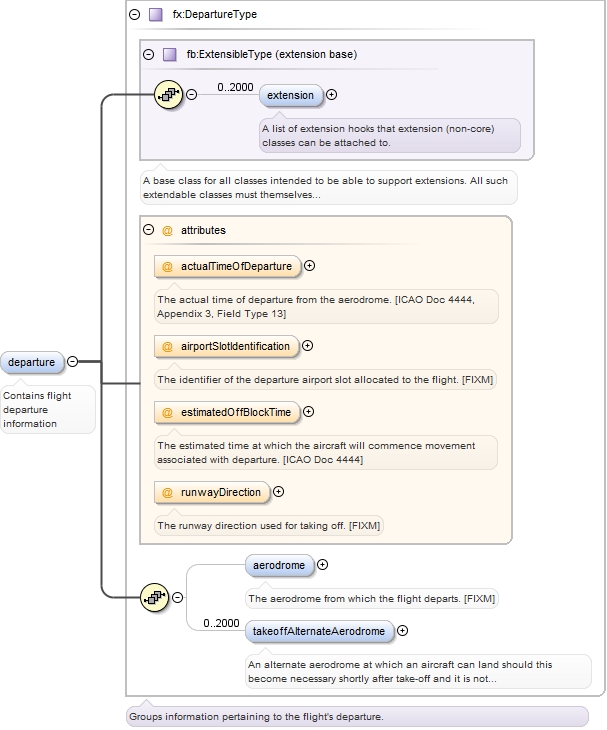
Task: Expand the takeoffAlternateAerodrome element
Action: [x=402, y=631]
